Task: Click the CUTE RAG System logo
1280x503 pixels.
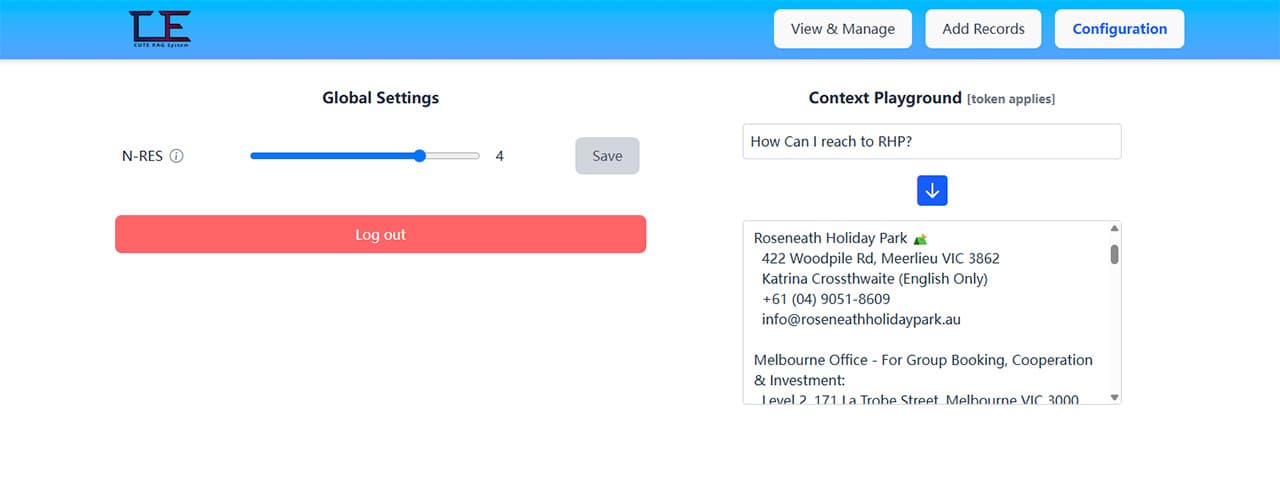Action: [160, 29]
